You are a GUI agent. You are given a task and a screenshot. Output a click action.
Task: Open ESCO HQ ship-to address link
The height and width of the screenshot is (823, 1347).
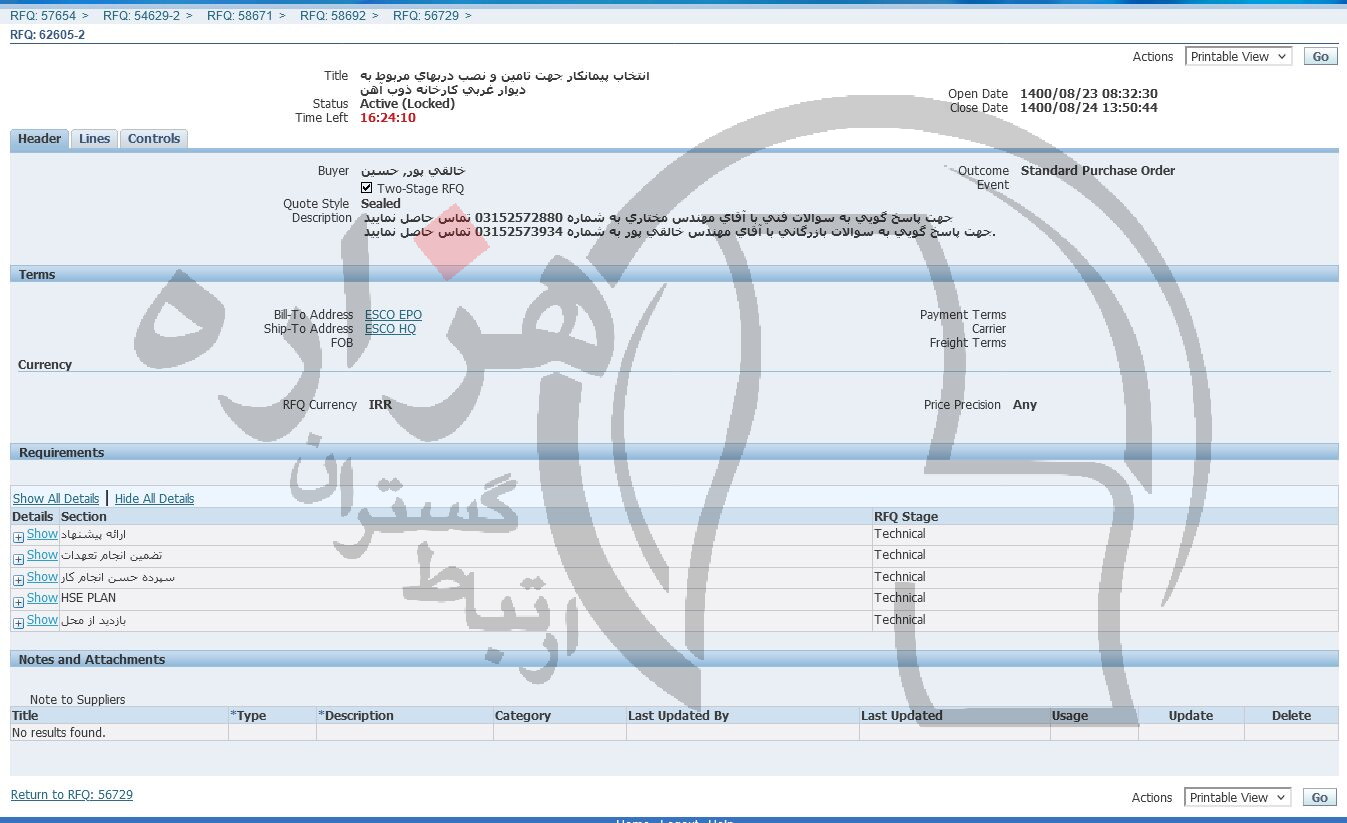tap(390, 329)
